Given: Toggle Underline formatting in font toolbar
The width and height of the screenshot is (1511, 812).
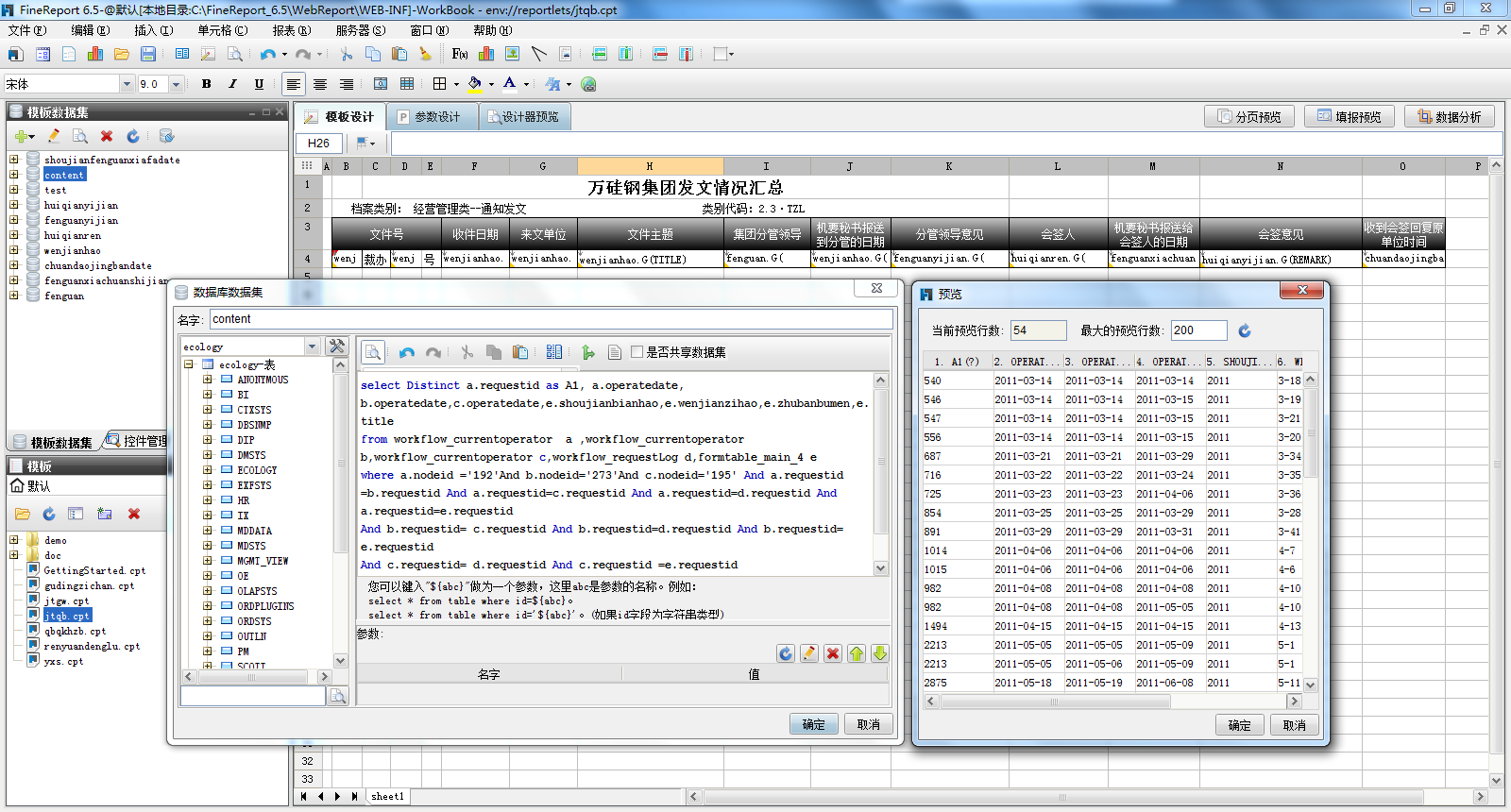Looking at the screenshot, I should (259, 84).
